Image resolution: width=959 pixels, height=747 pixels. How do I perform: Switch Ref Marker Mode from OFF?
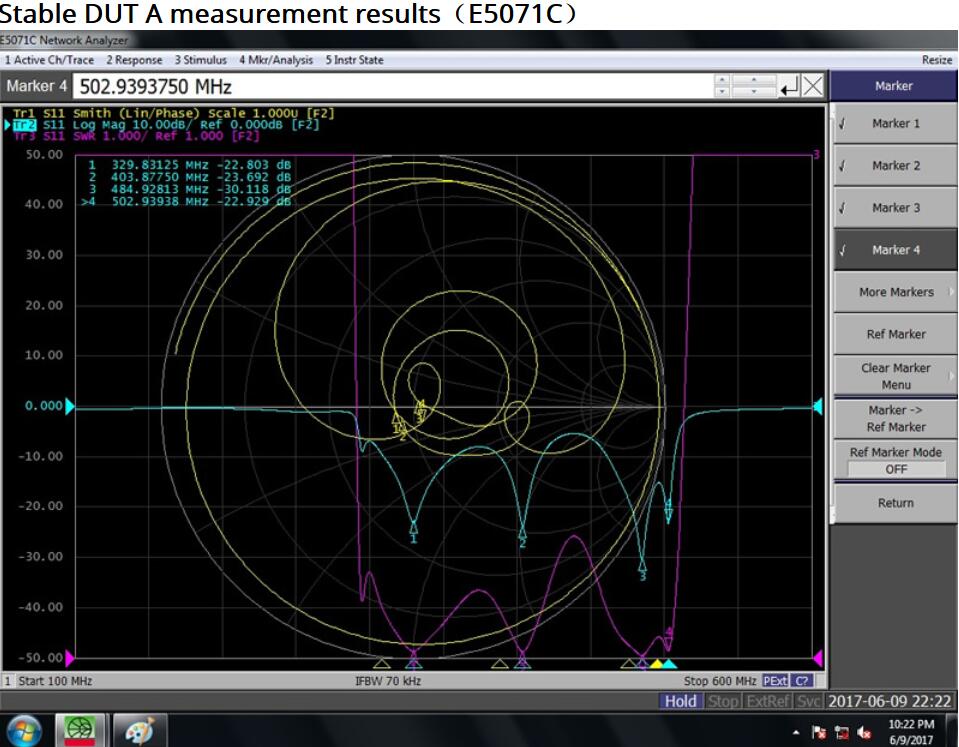[x=895, y=461]
